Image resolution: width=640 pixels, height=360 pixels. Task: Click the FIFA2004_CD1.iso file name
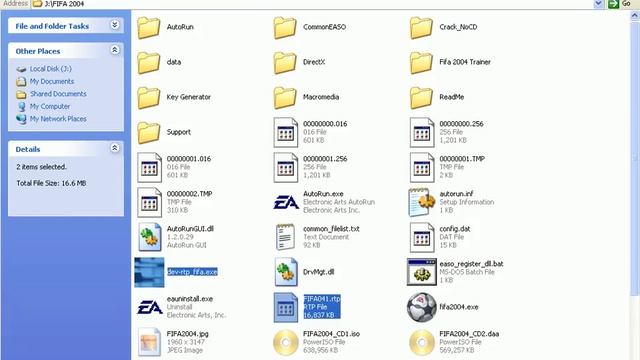click(x=331, y=334)
